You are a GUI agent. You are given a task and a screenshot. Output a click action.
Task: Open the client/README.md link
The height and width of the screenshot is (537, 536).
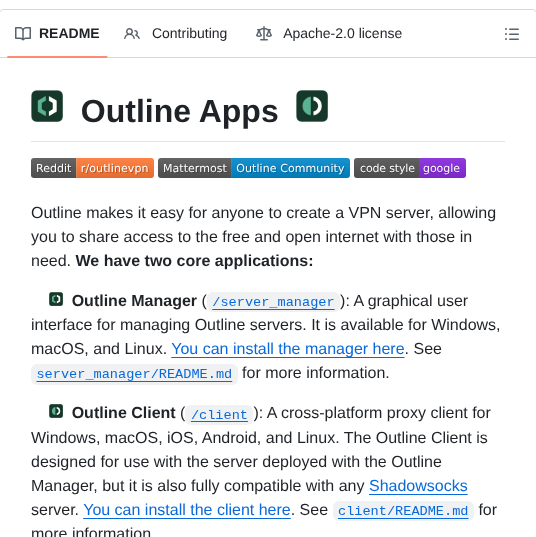tap(403, 511)
